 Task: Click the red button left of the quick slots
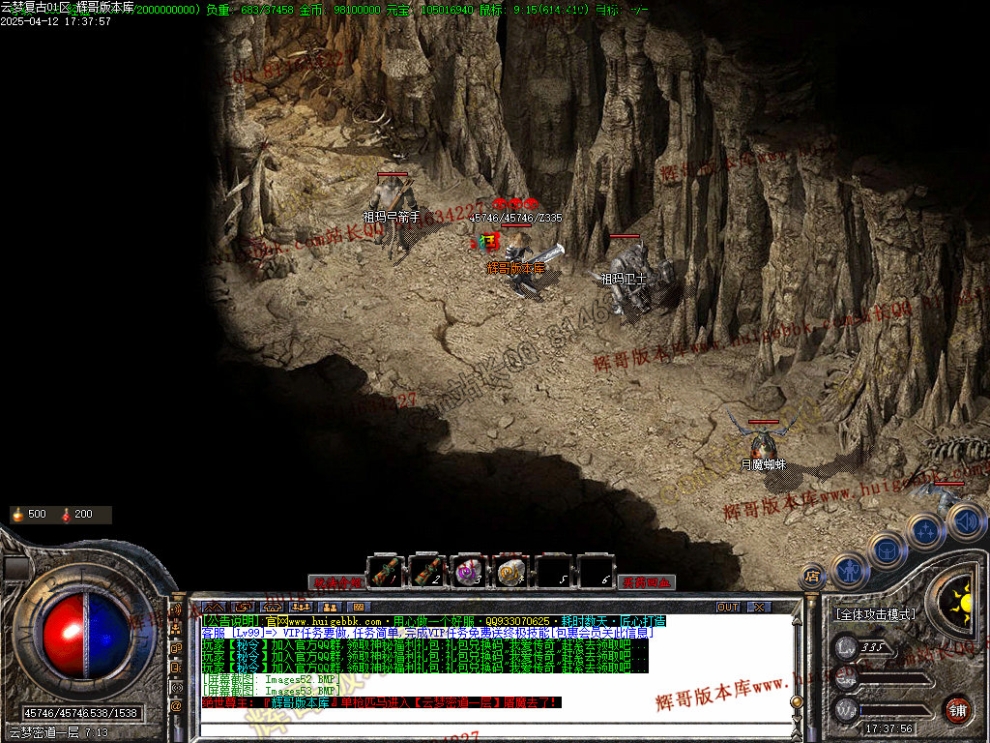coord(337,582)
